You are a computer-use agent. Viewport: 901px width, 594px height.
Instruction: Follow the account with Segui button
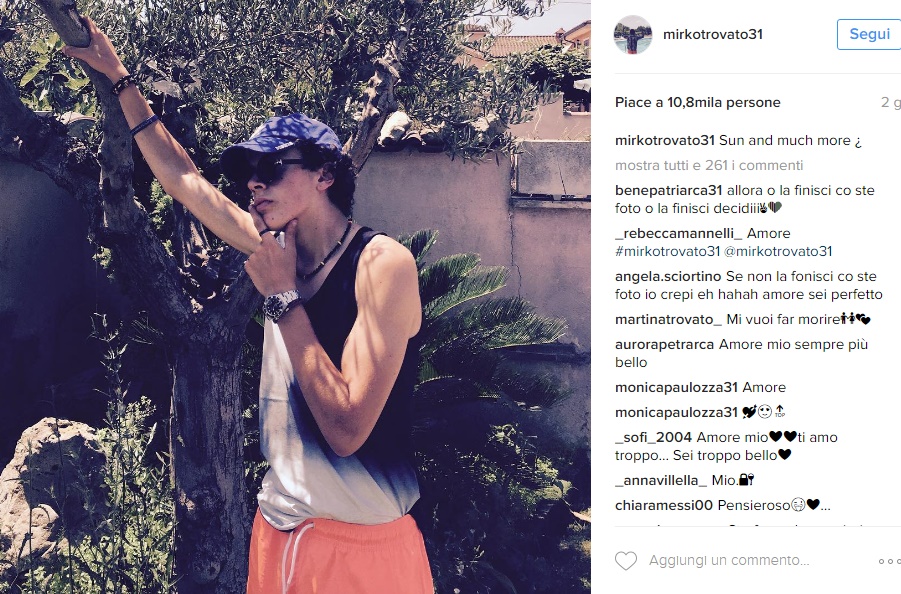(x=869, y=34)
